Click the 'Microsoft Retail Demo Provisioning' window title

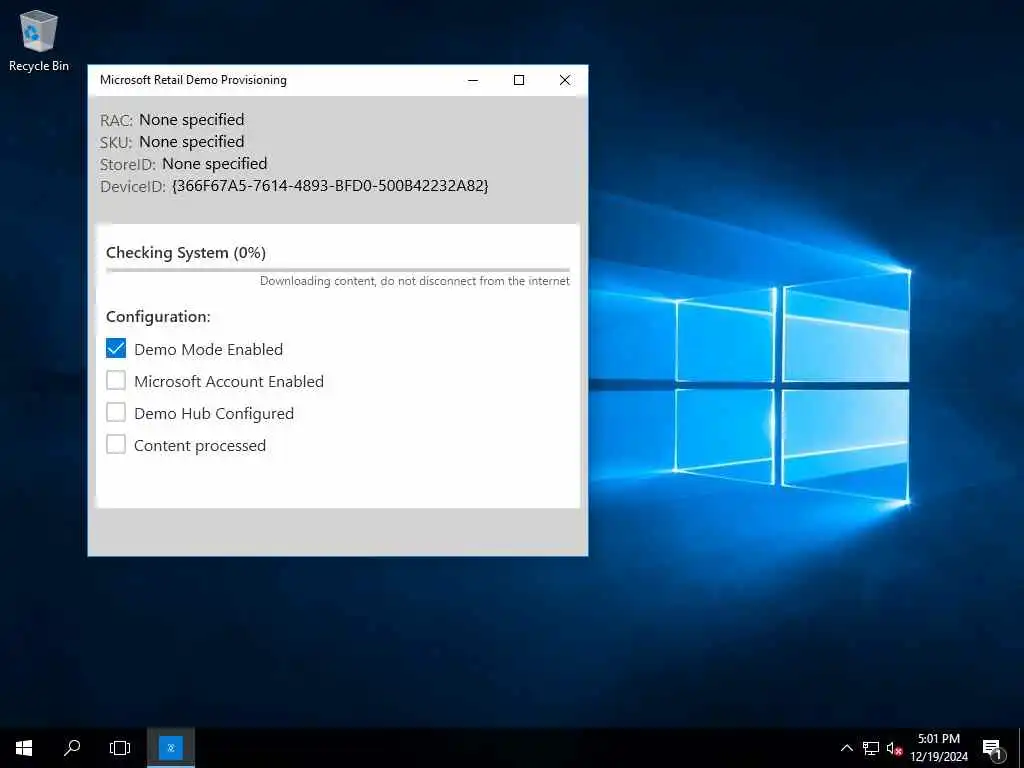point(193,80)
